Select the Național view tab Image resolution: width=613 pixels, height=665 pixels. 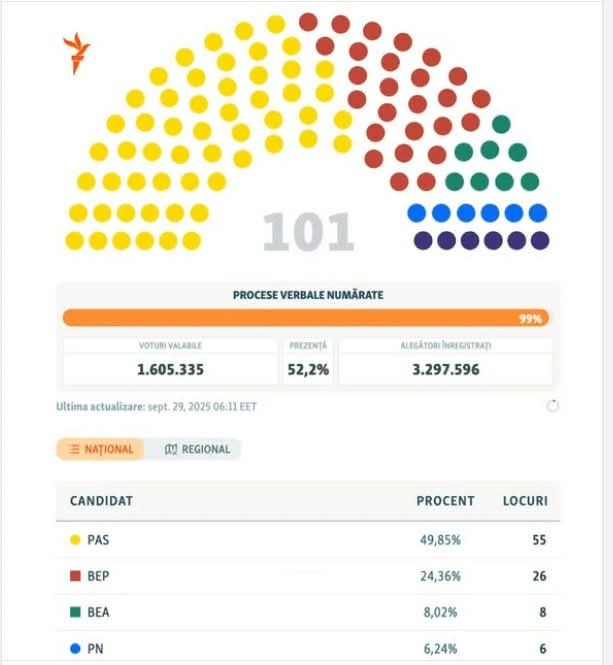pos(100,449)
